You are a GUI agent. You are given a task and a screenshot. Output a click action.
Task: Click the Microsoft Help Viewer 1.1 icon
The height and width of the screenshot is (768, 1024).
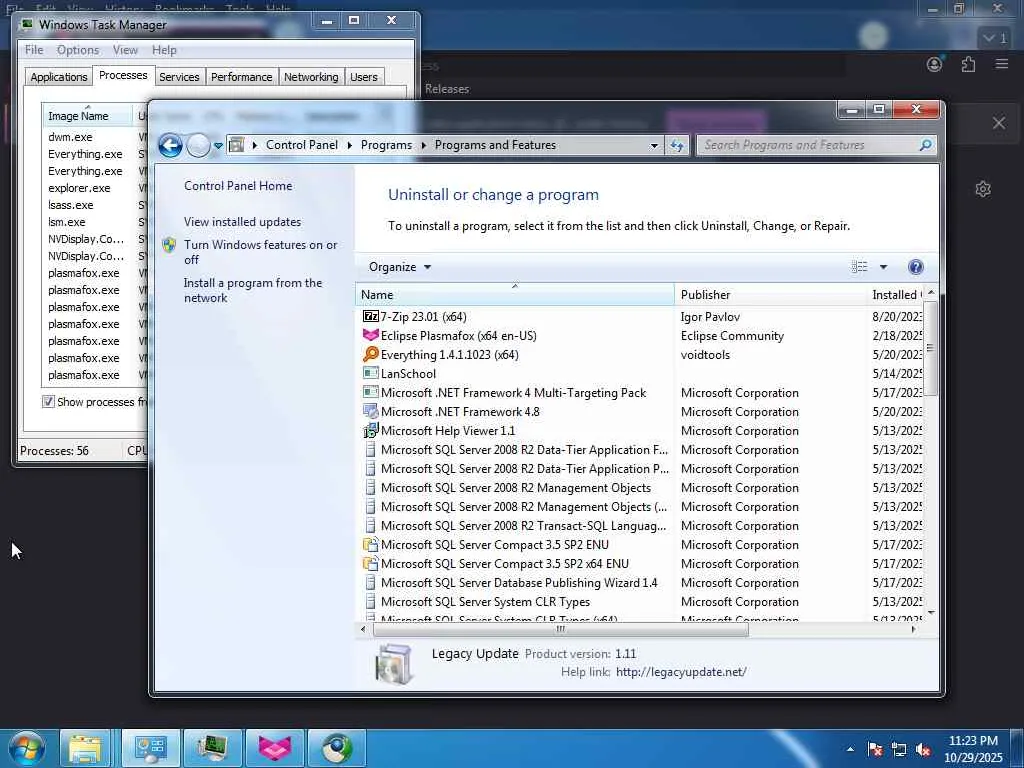click(370, 430)
